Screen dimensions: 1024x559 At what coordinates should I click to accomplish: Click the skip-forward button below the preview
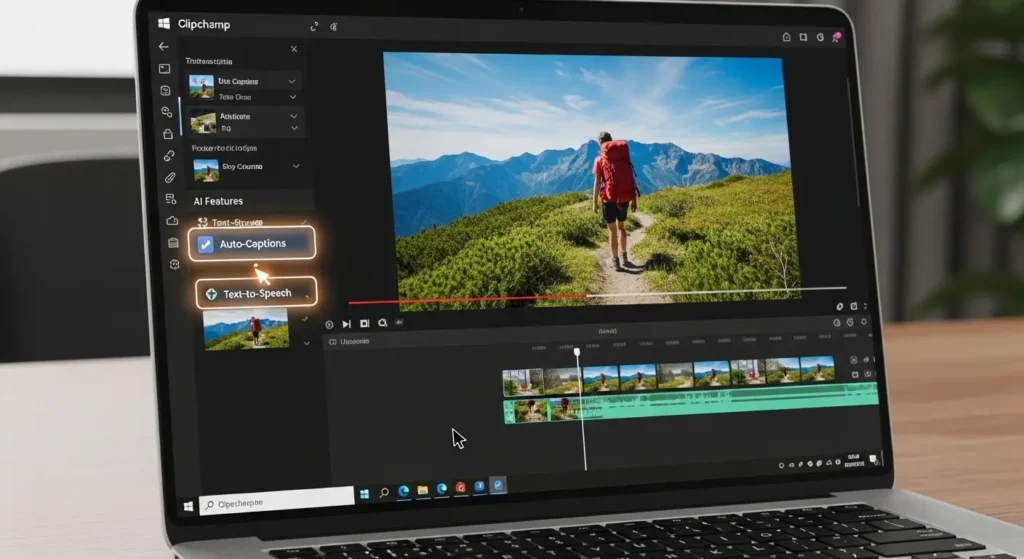[x=347, y=324]
